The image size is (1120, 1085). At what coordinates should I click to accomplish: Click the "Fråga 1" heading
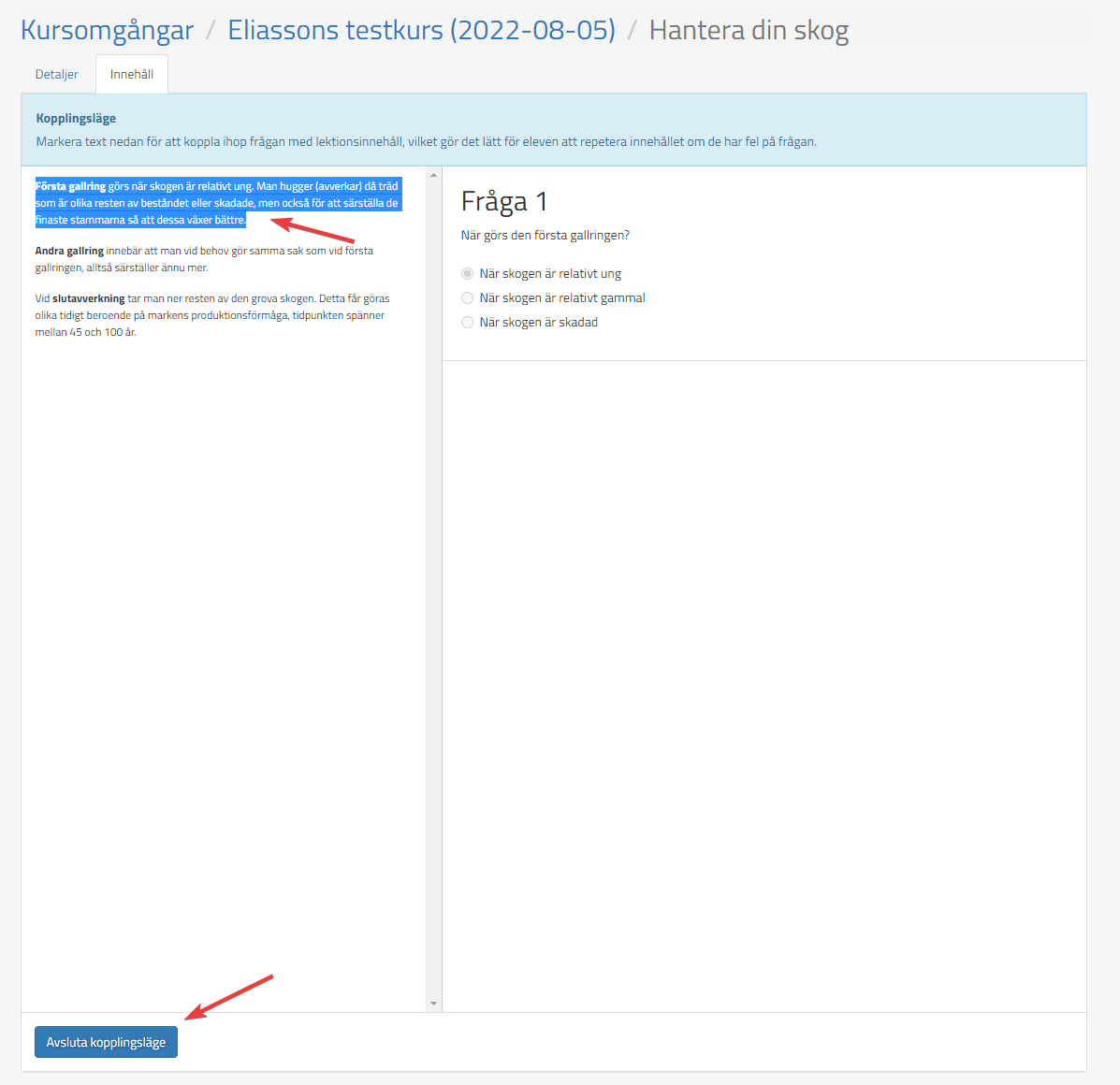[504, 201]
